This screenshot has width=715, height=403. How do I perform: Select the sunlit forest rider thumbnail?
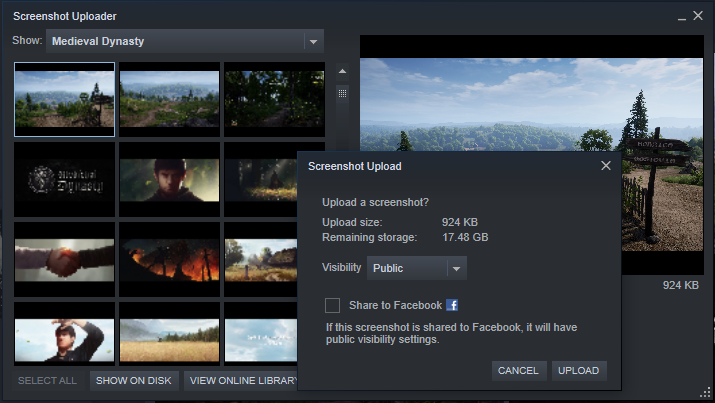coord(261,180)
